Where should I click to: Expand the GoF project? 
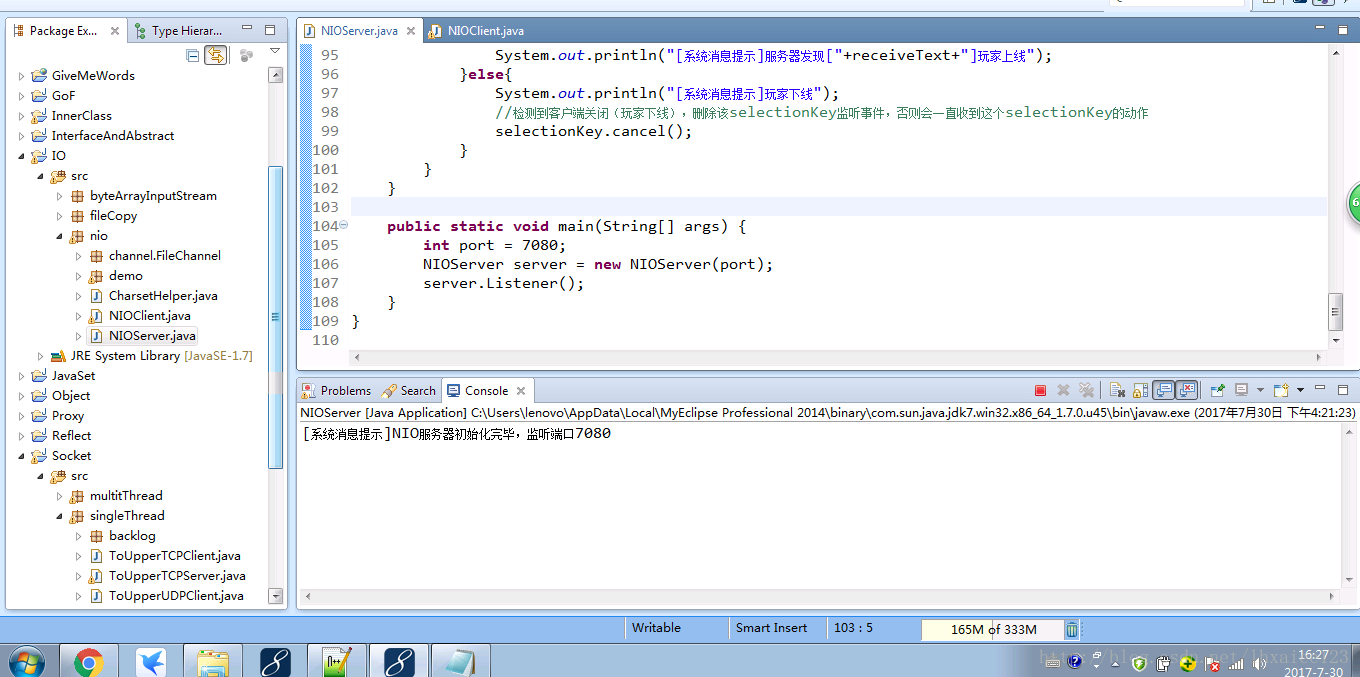click(22, 96)
